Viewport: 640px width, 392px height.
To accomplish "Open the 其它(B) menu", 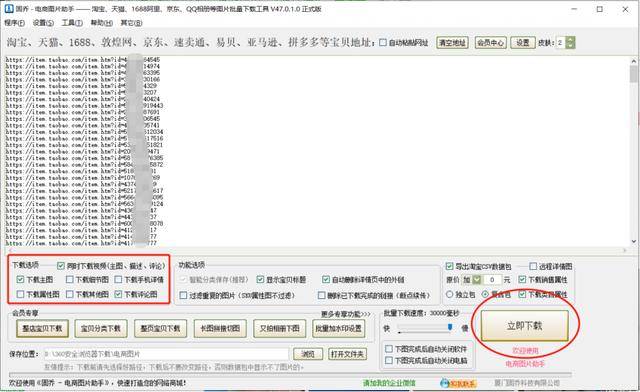I will tap(131, 23).
